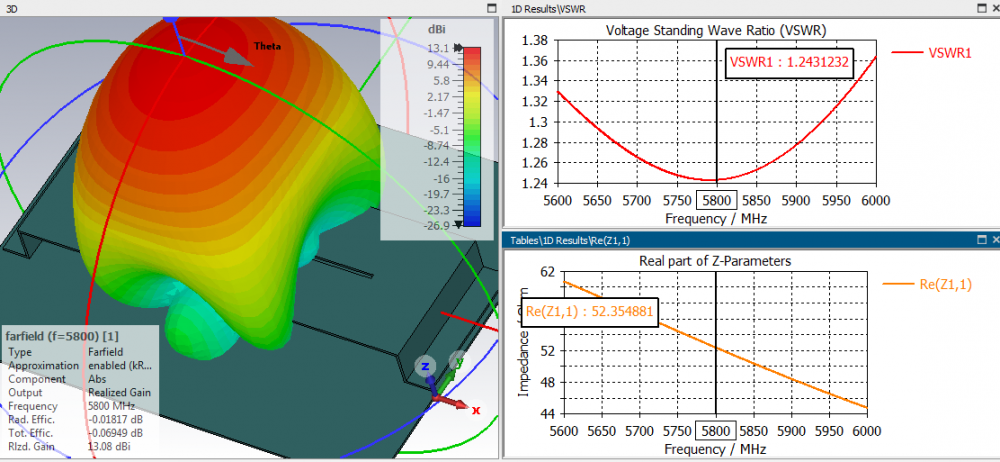
Task: Click the Theta direction arrow
Action: click(x=240, y=56)
